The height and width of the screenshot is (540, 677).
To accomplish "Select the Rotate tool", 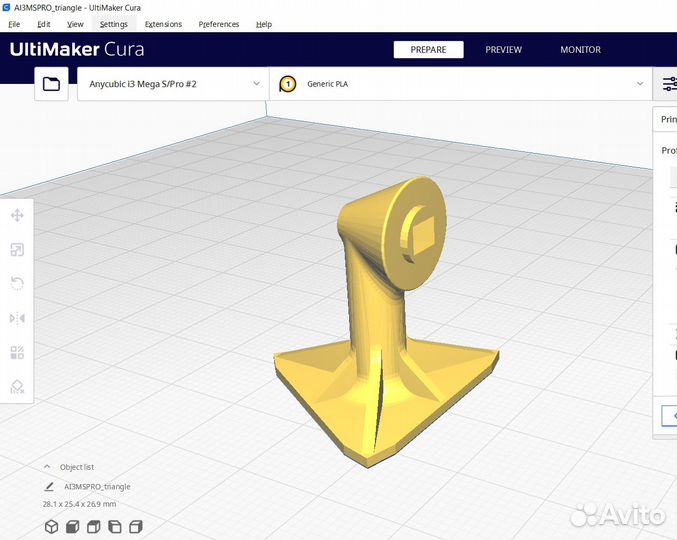I will pyautogui.click(x=17, y=284).
